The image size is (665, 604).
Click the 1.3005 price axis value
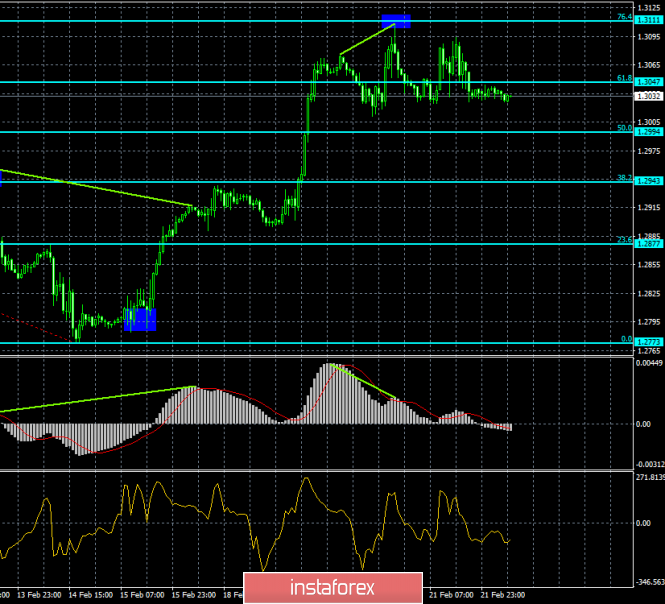pos(649,122)
